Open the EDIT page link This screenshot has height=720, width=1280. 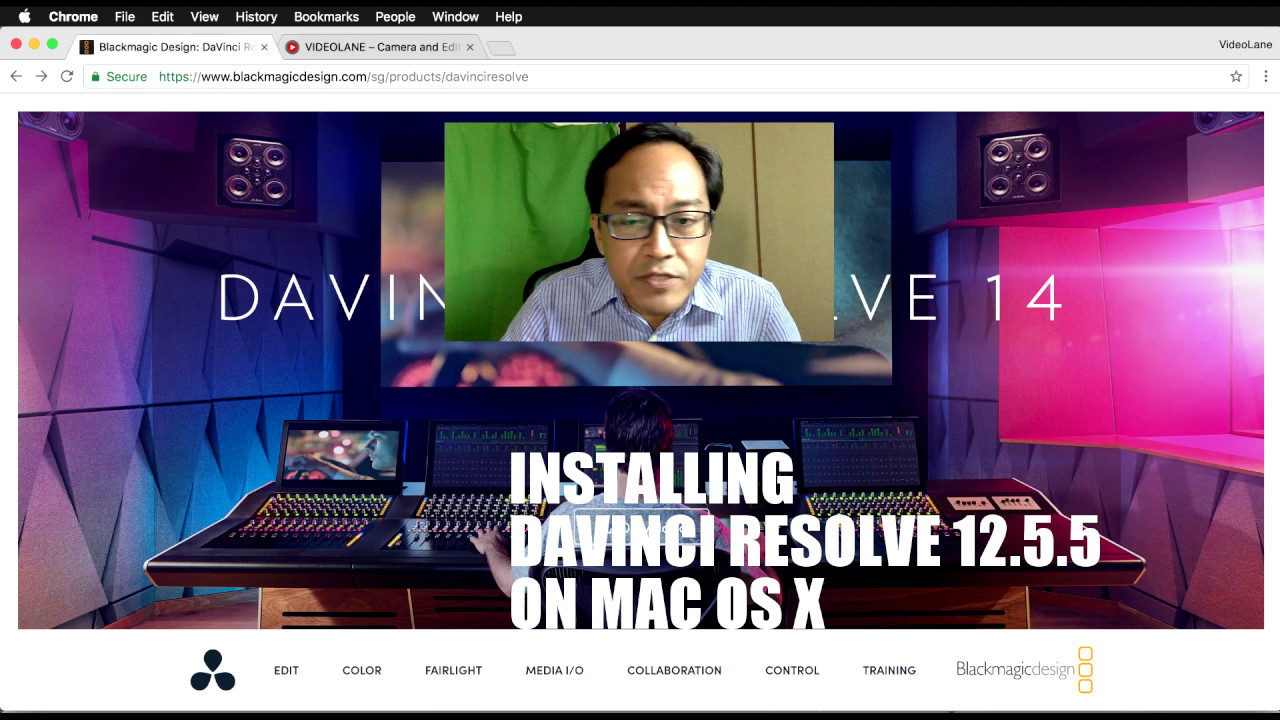pyautogui.click(x=286, y=671)
